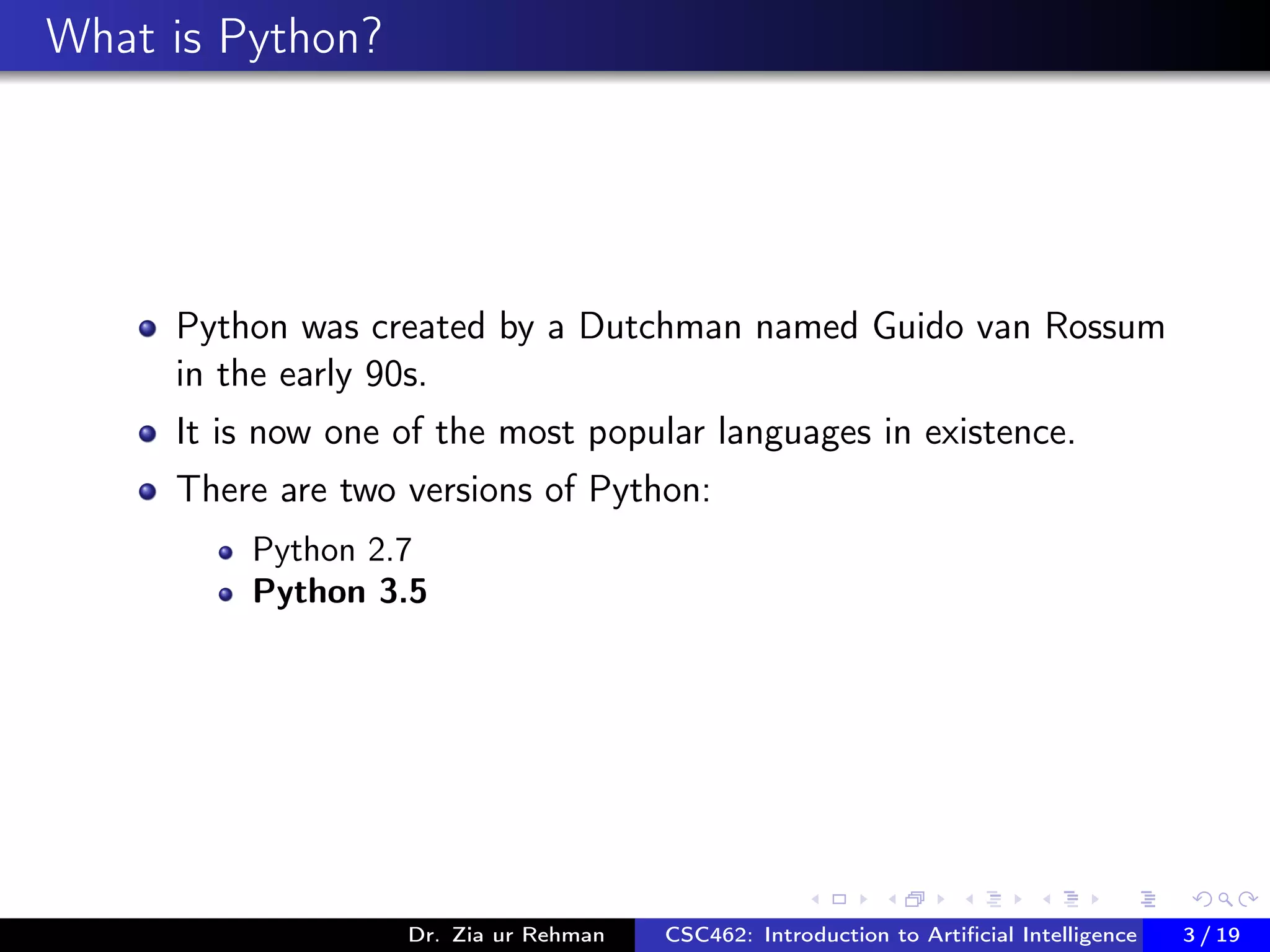This screenshot has height=952, width=1270.
Task: Go to next slide arrow
Action: [x=863, y=899]
